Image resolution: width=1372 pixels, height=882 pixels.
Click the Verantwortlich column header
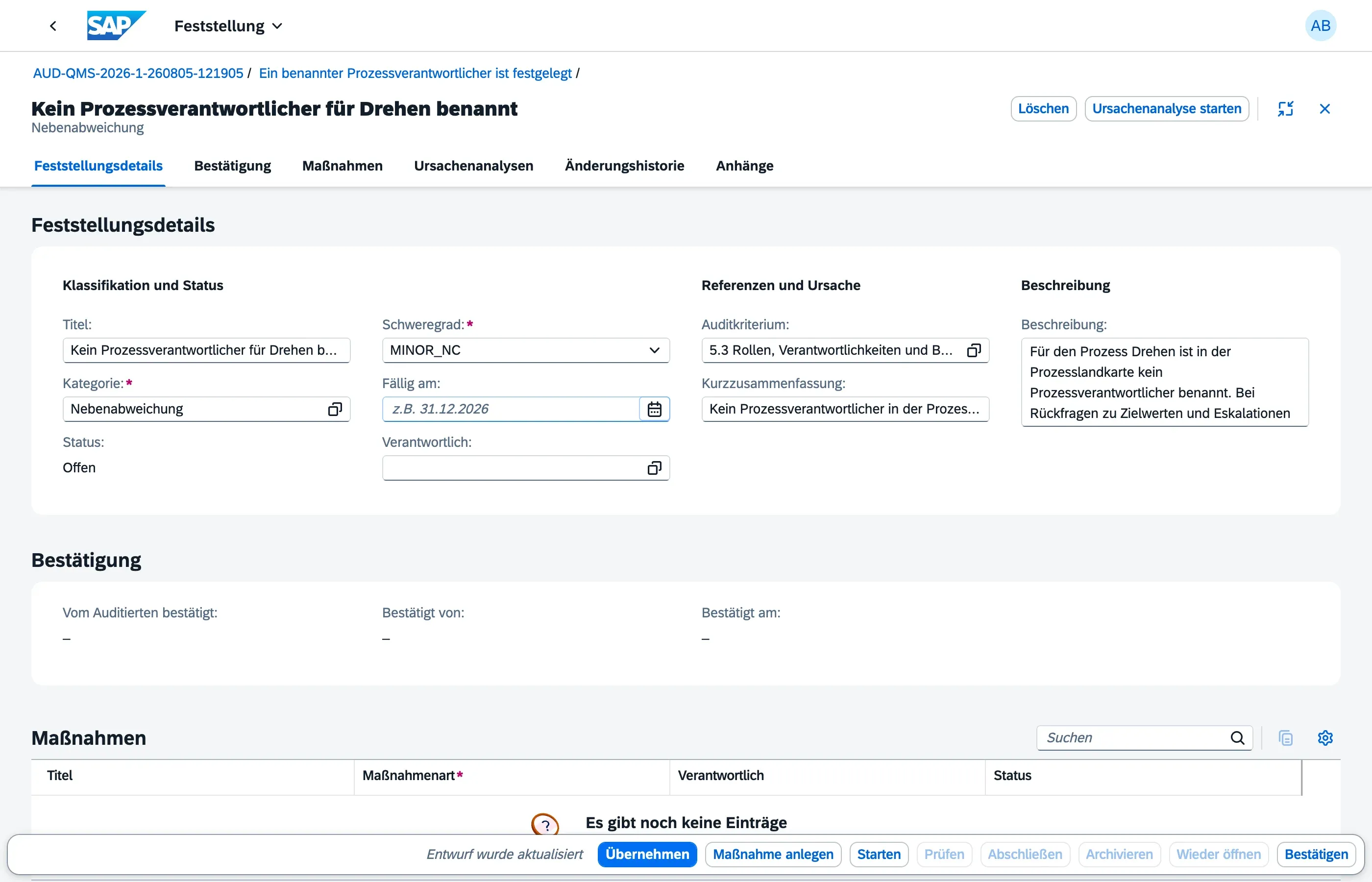pos(828,776)
